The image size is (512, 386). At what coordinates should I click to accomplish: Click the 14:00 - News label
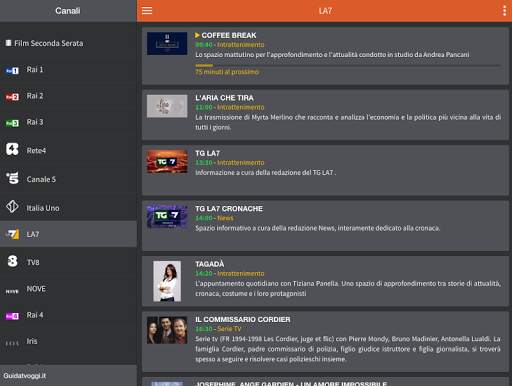(x=214, y=218)
